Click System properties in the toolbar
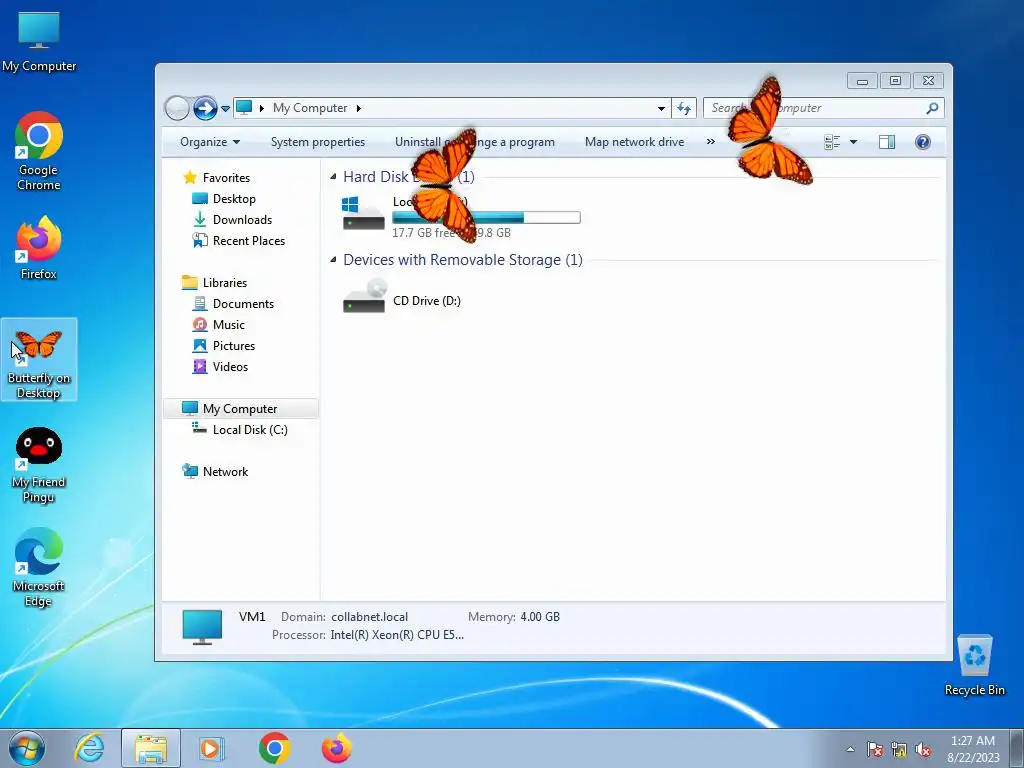The width and height of the screenshot is (1024, 768). (x=317, y=142)
